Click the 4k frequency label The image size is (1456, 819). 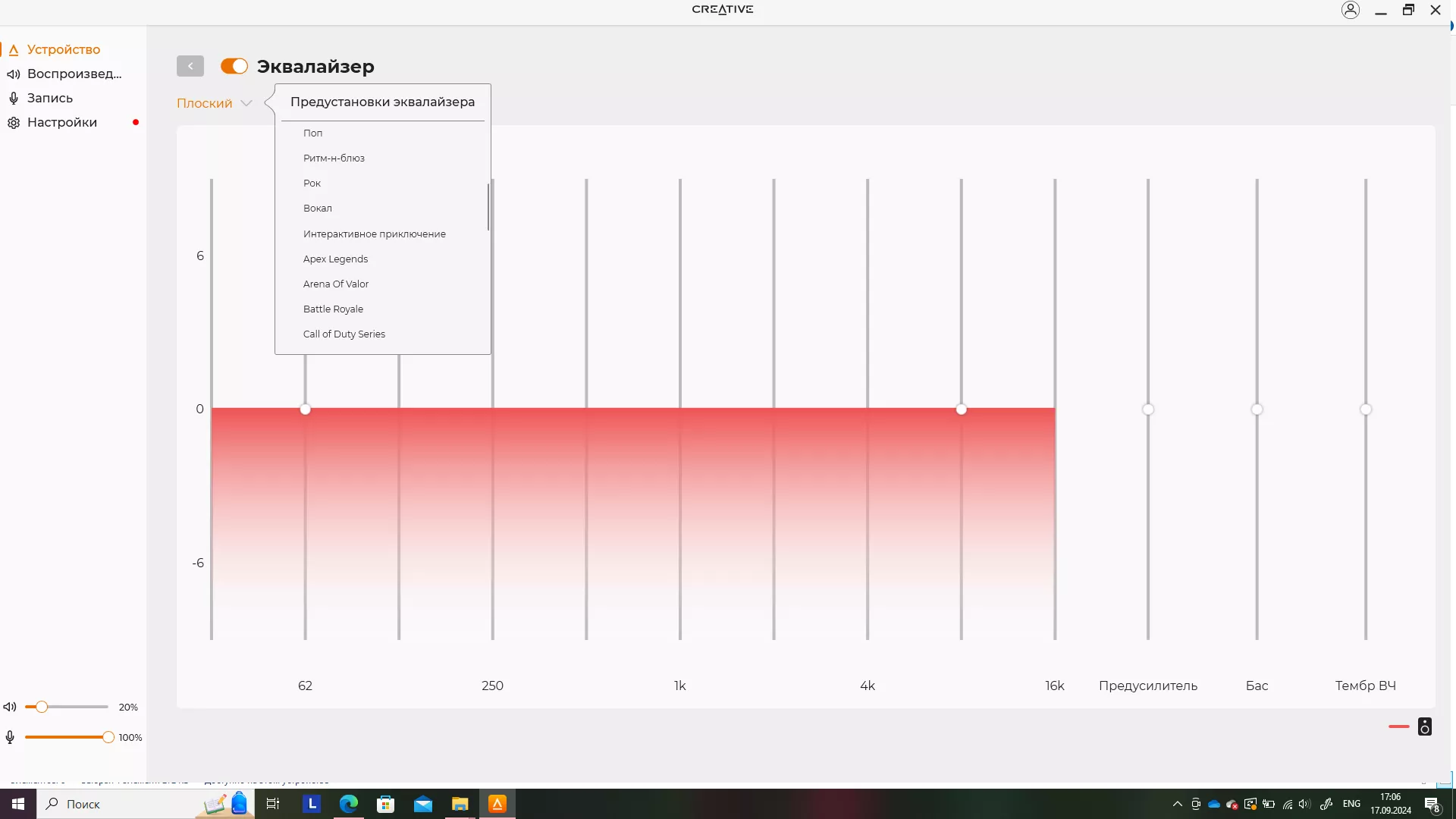coord(868,686)
